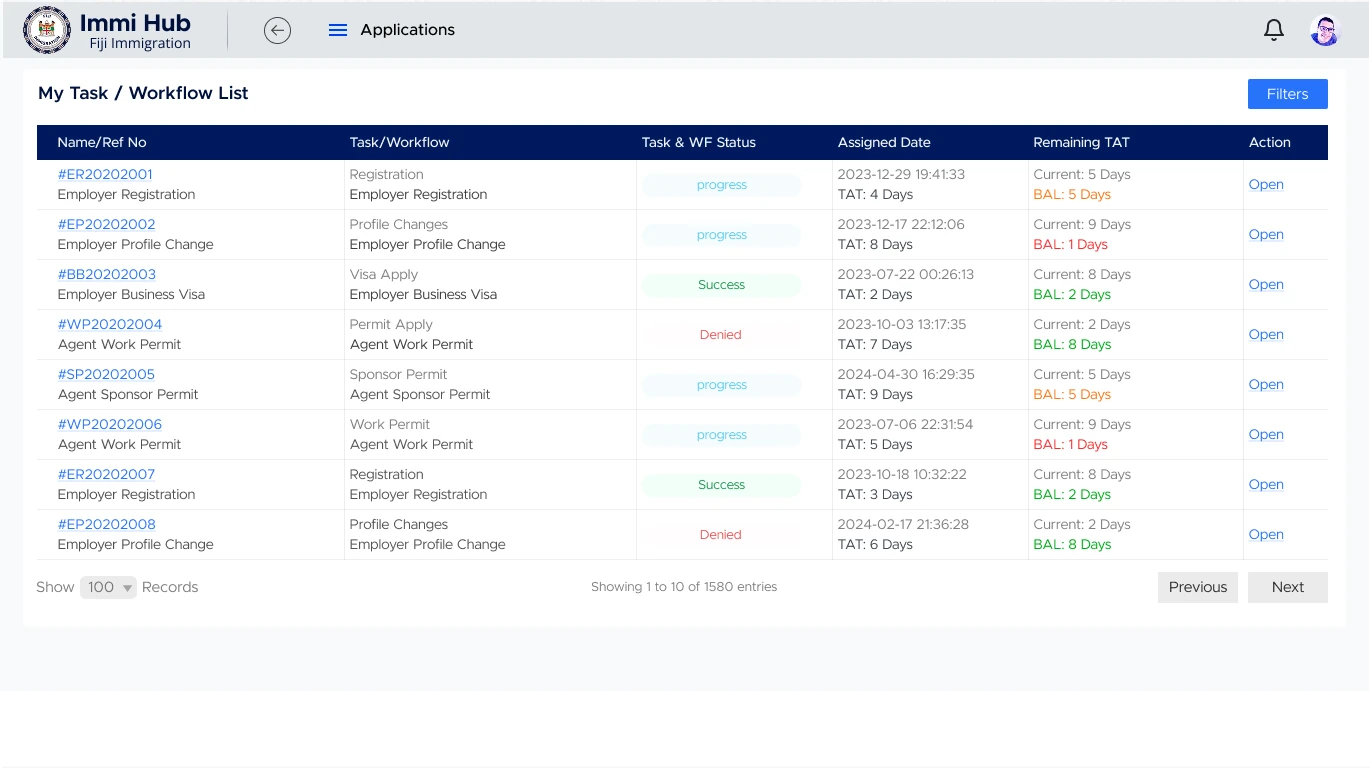Click the Task & WF Status column header
This screenshot has height=769, width=1370.
[698, 142]
